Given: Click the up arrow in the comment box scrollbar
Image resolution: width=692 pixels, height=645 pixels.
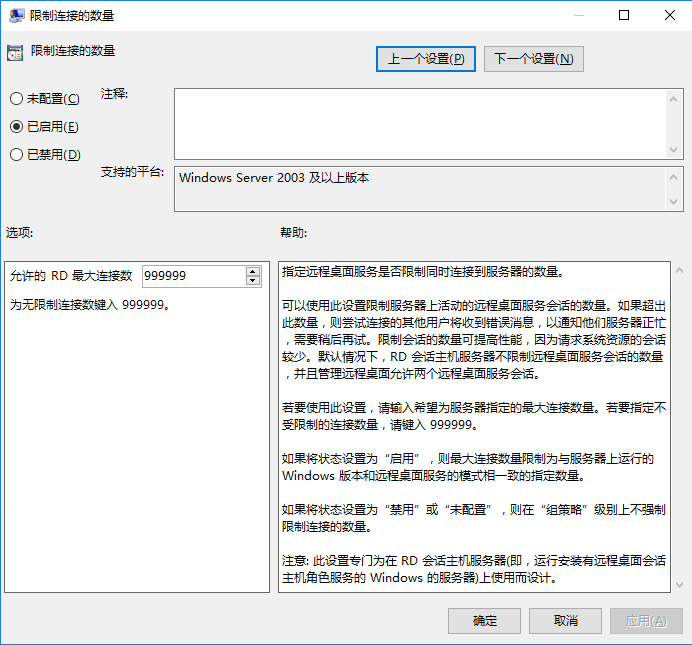Looking at the screenshot, I should pyautogui.click(x=673, y=99).
